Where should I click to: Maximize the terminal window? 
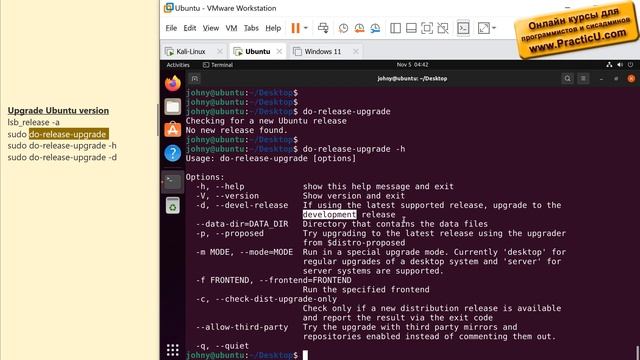point(616,79)
